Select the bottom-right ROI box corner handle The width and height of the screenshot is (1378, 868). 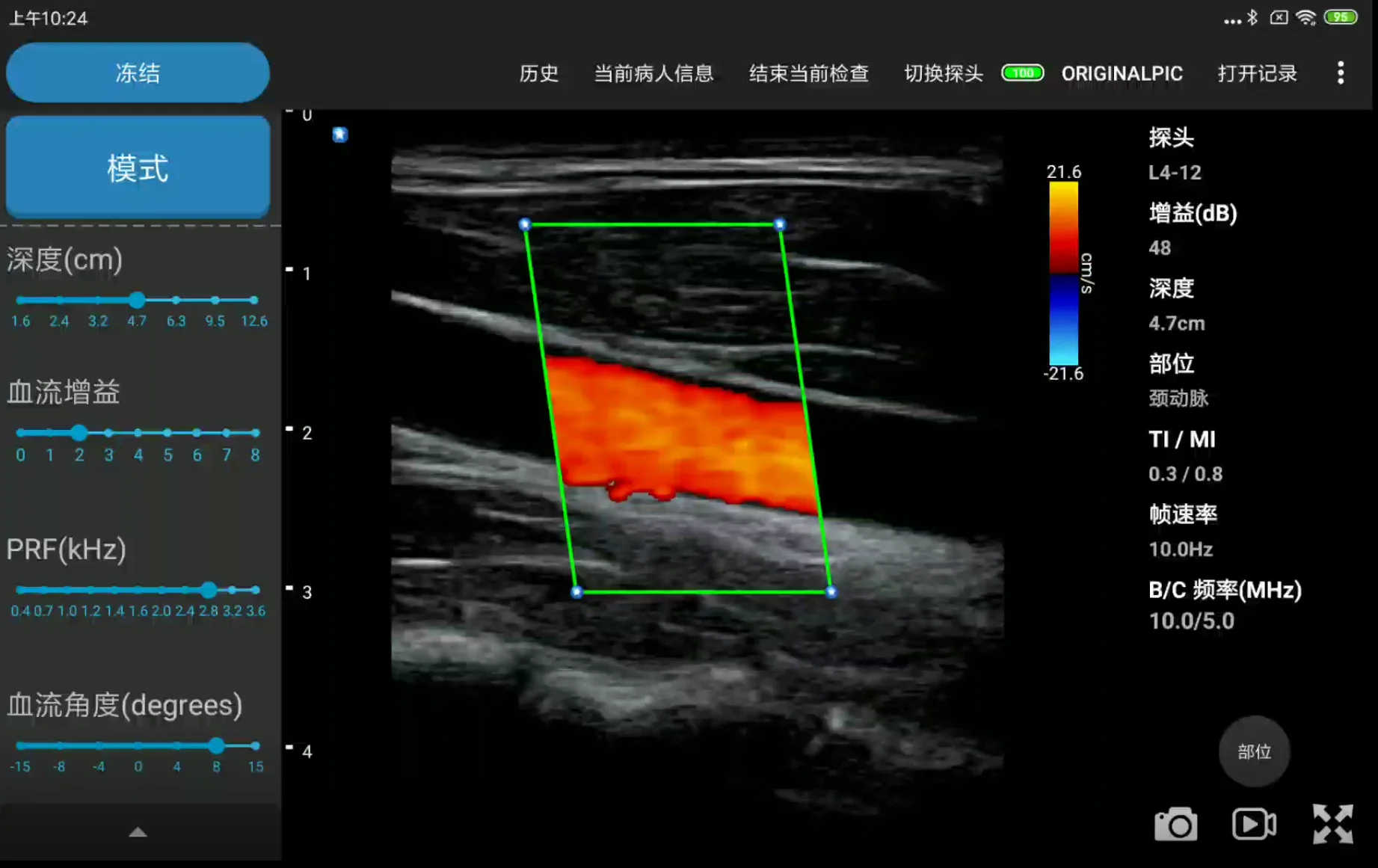click(831, 592)
